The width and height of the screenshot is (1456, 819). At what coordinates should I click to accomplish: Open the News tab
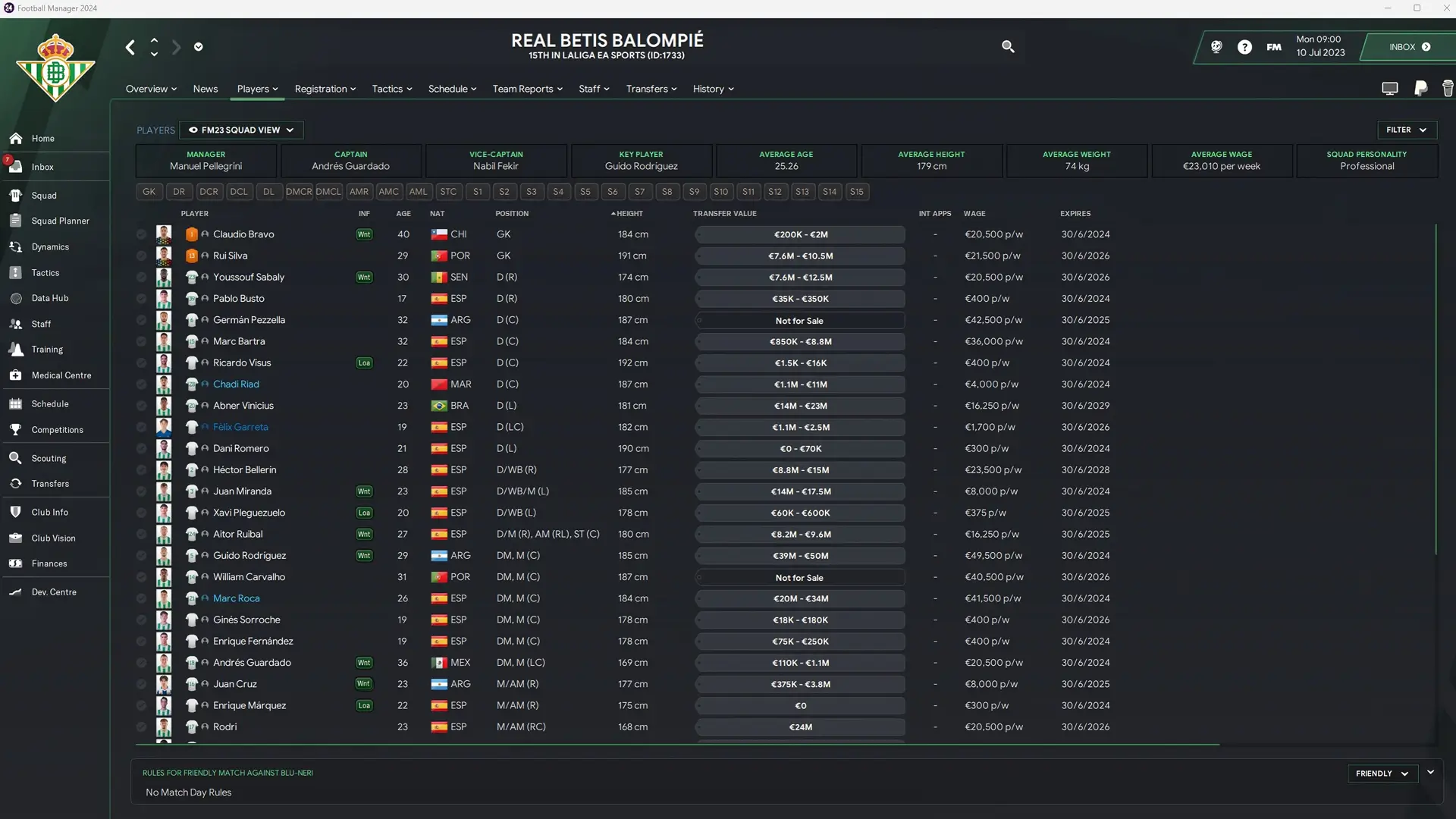206,89
